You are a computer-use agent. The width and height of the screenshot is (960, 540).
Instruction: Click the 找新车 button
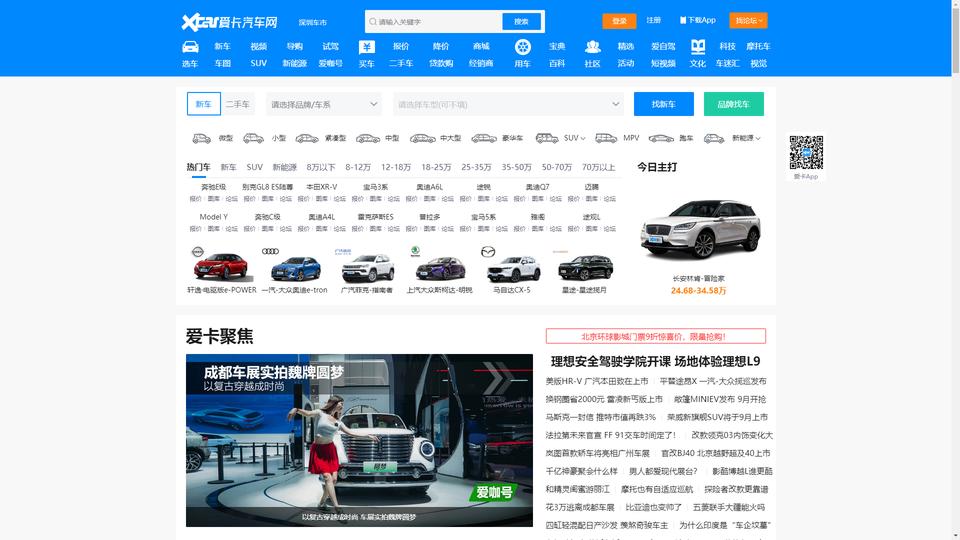[x=664, y=104]
